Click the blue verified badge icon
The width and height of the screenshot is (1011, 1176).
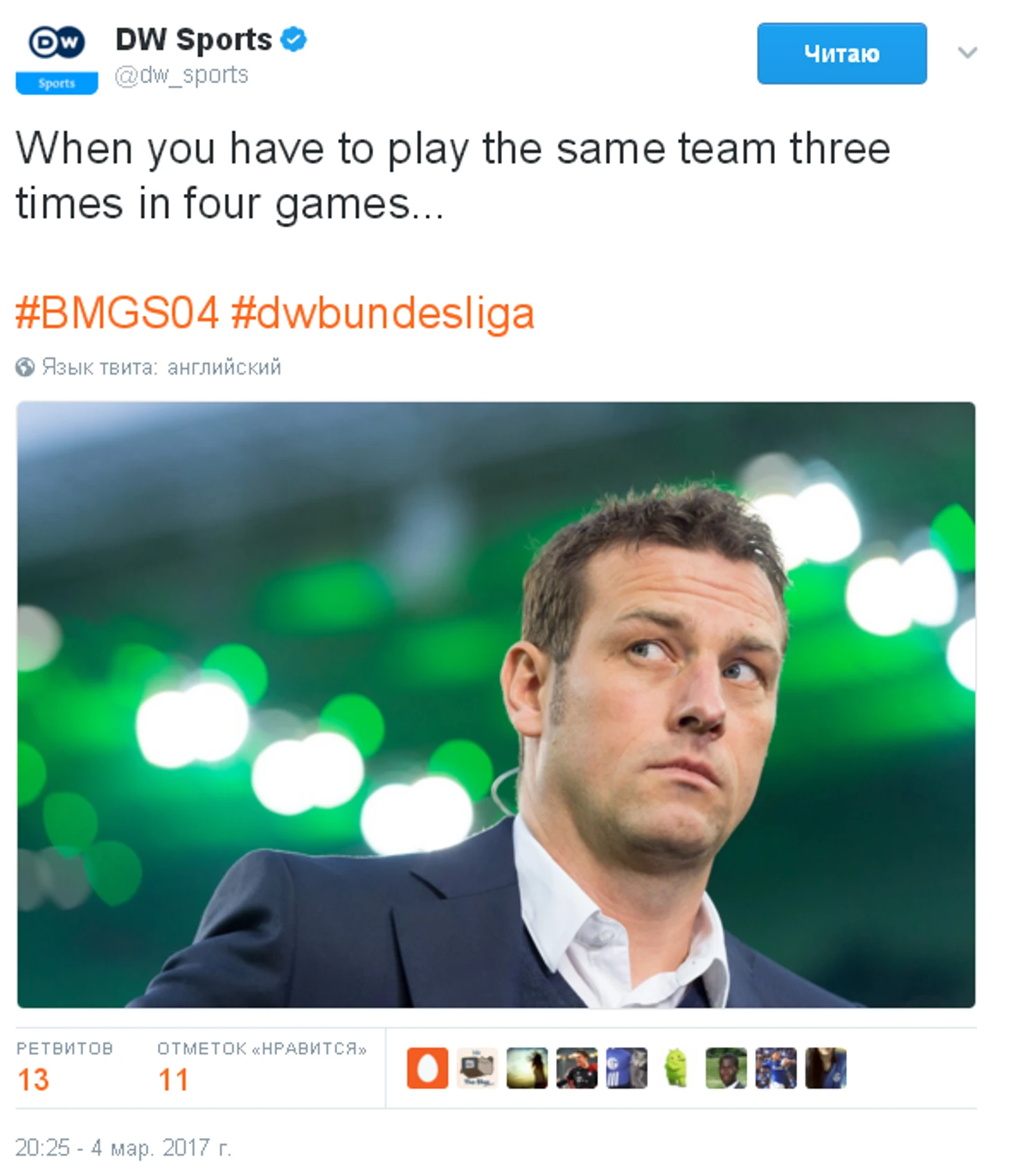(x=294, y=39)
